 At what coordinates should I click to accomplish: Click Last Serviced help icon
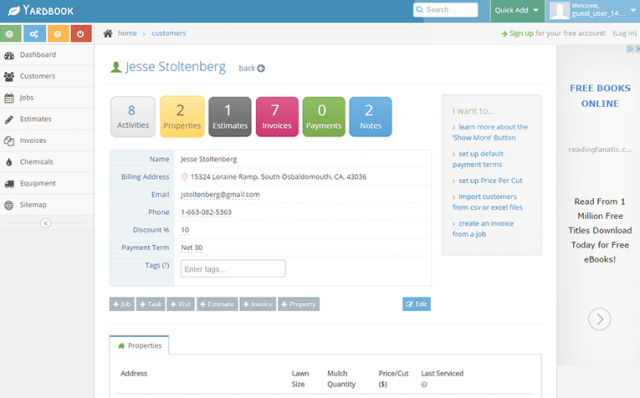[x=424, y=385]
